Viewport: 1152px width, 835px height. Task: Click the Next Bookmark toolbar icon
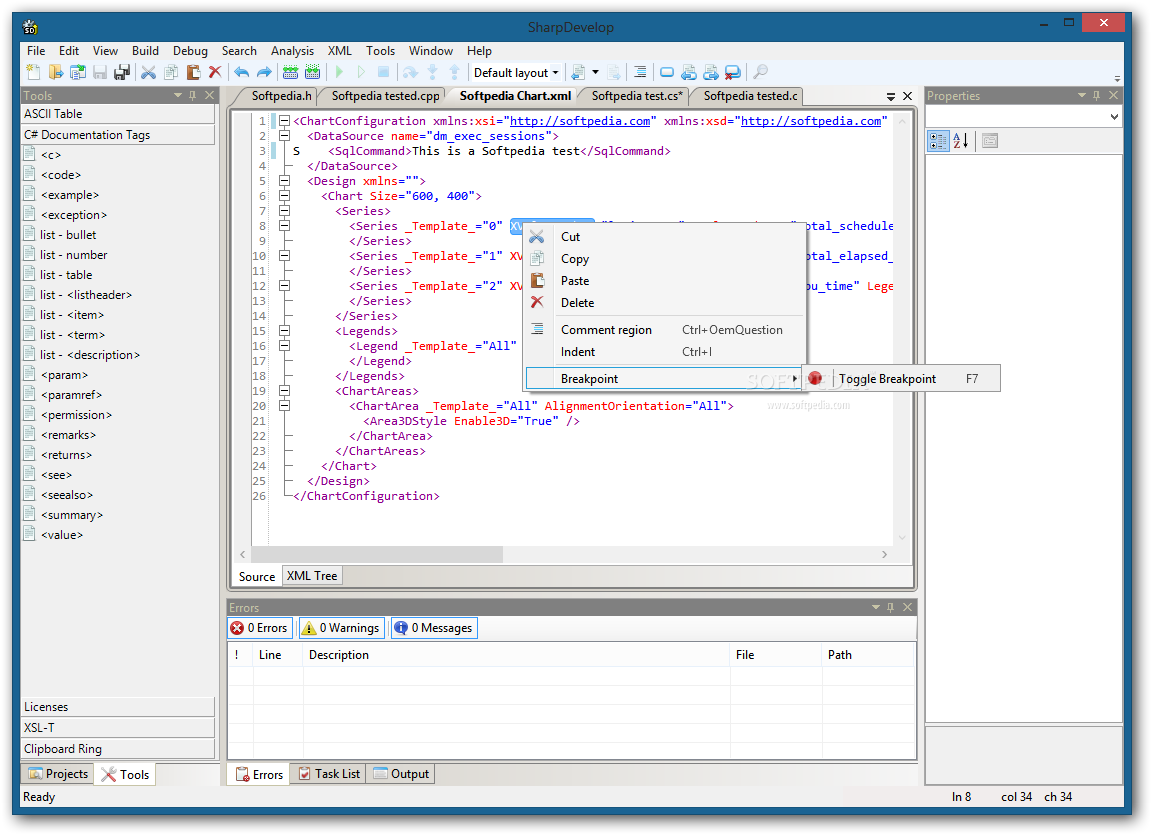(710, 72)
